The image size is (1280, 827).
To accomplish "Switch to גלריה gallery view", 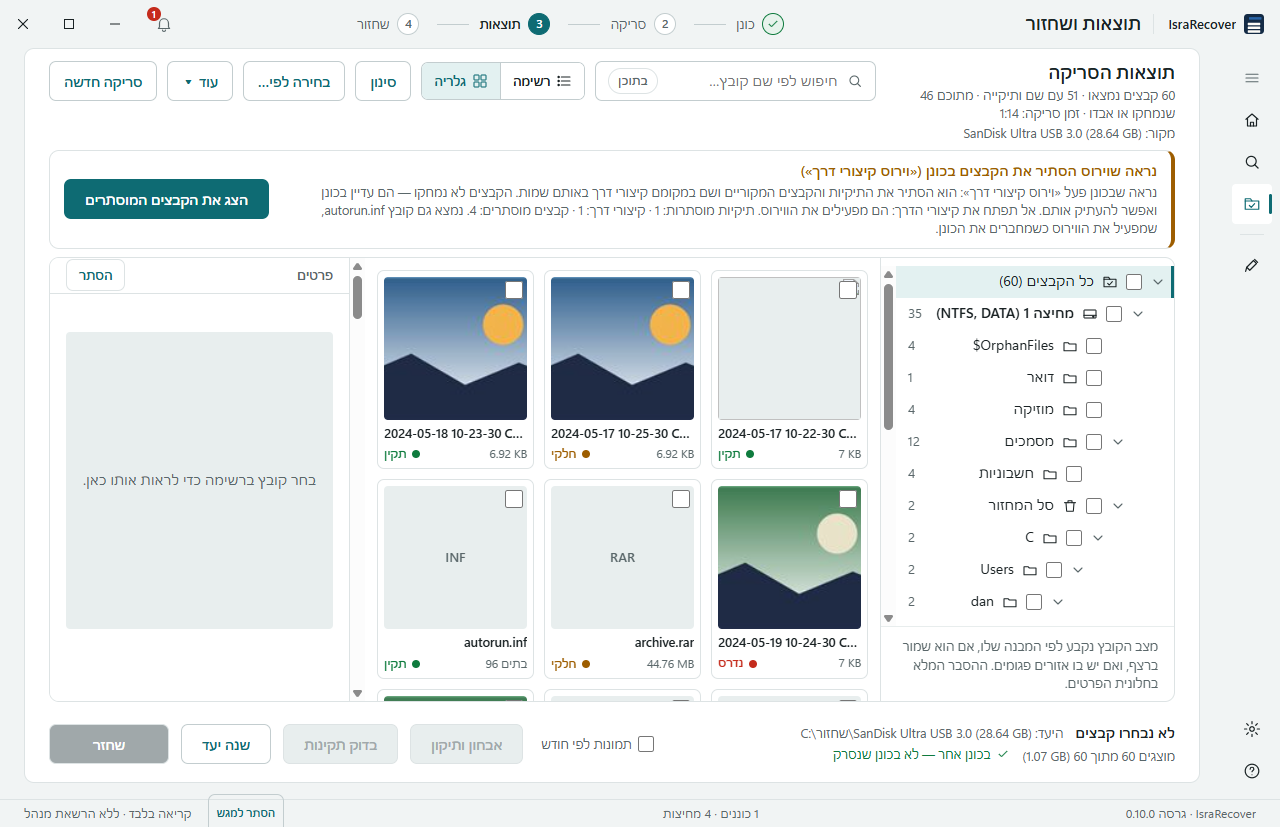I will 461,81.
